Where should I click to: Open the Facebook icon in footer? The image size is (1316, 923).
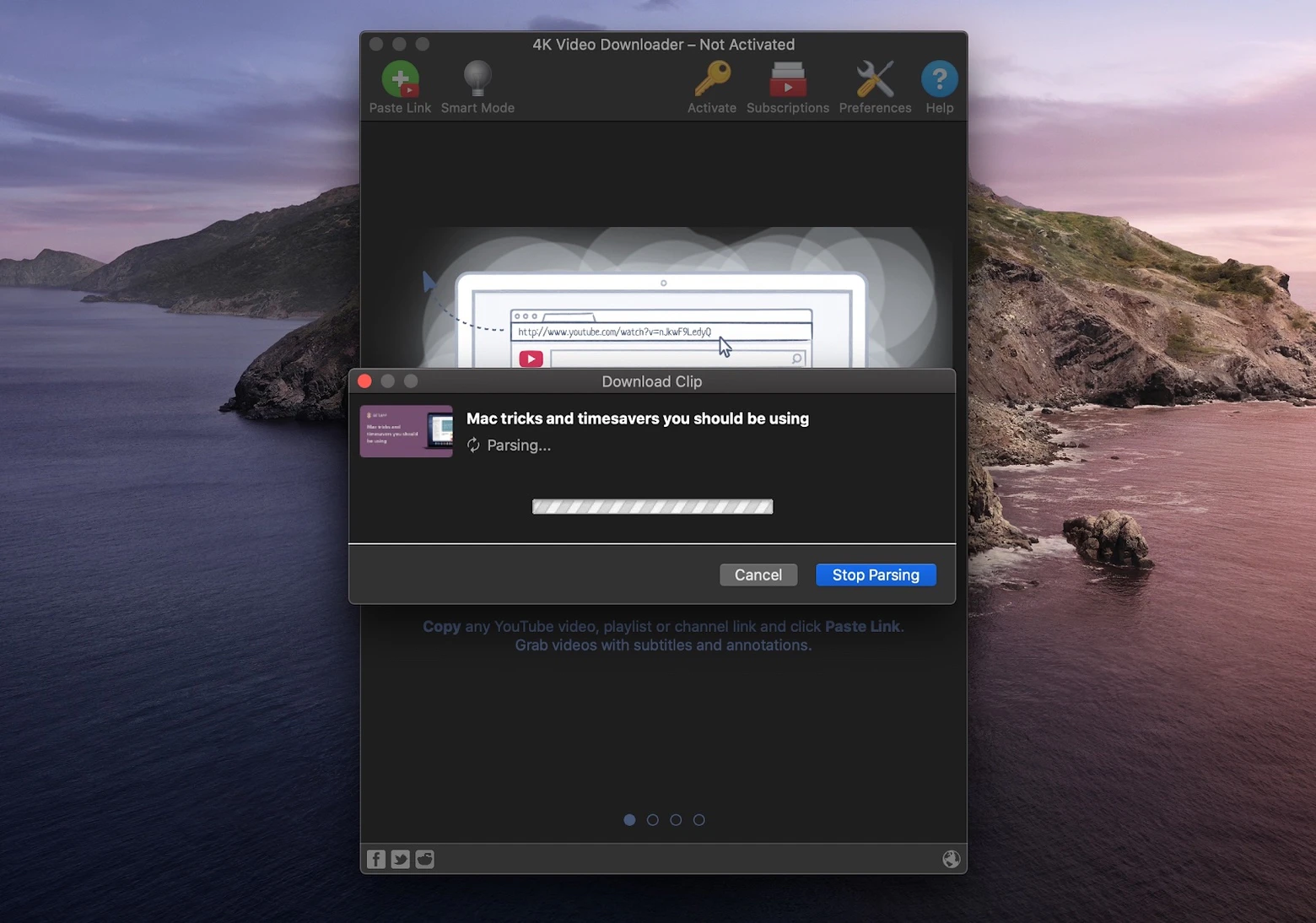click(376, 859)
